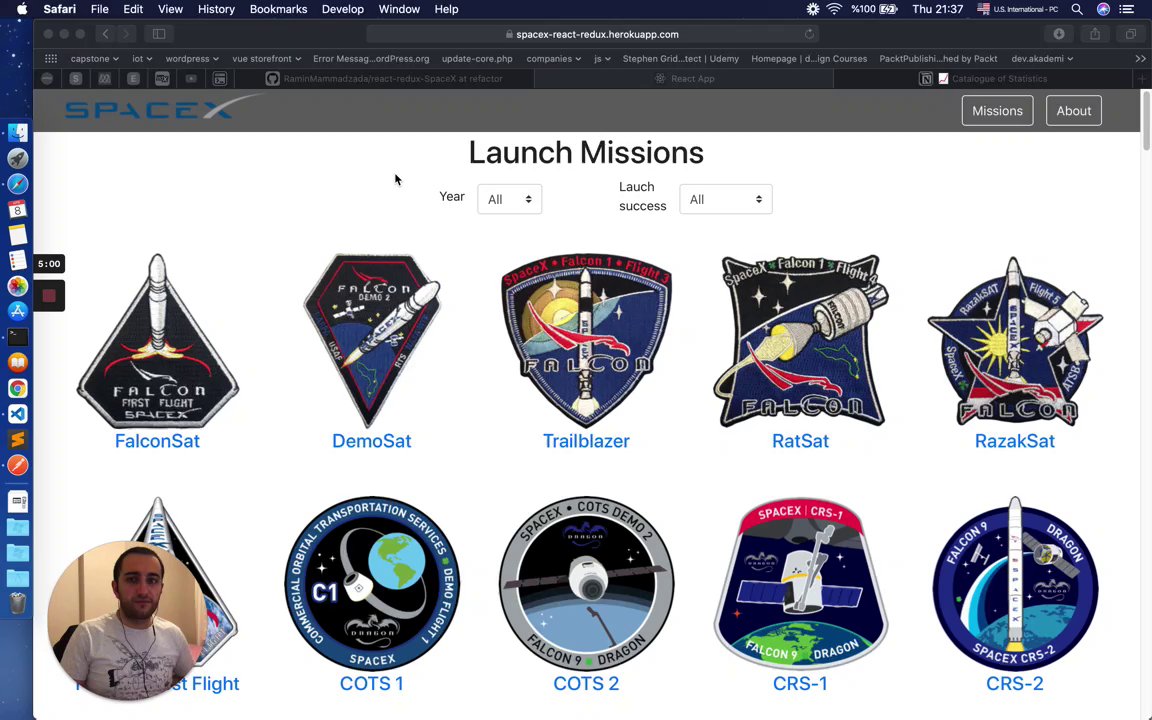Open a new Safari tab plus button

click(1141, 79)
